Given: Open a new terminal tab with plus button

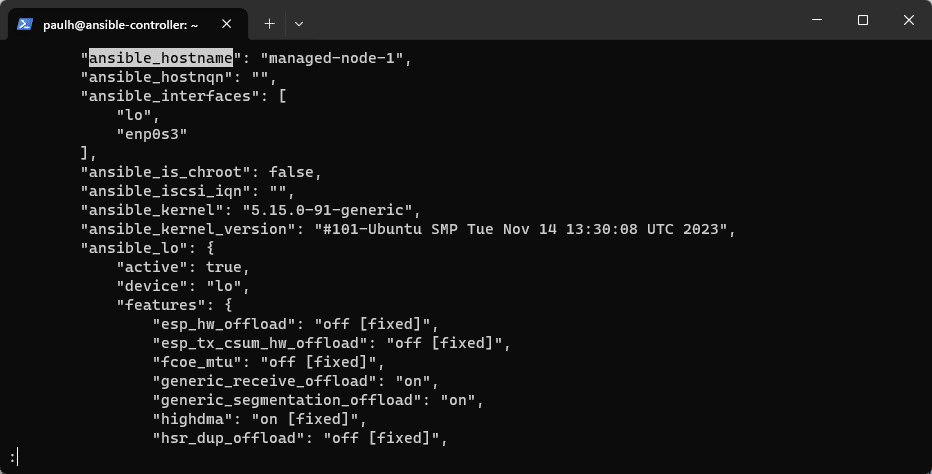Looking at the screenshot, I should [x=269, y=23].
